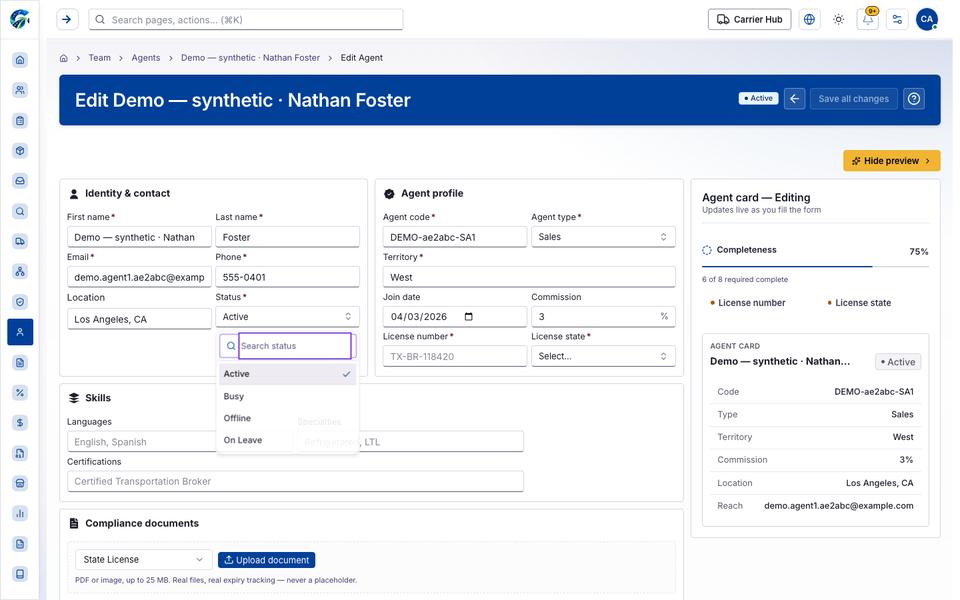Open the home icon in the left sidebar
This screenshot has height=600, width=960.
pyautogui.click(x=20, y=60)
